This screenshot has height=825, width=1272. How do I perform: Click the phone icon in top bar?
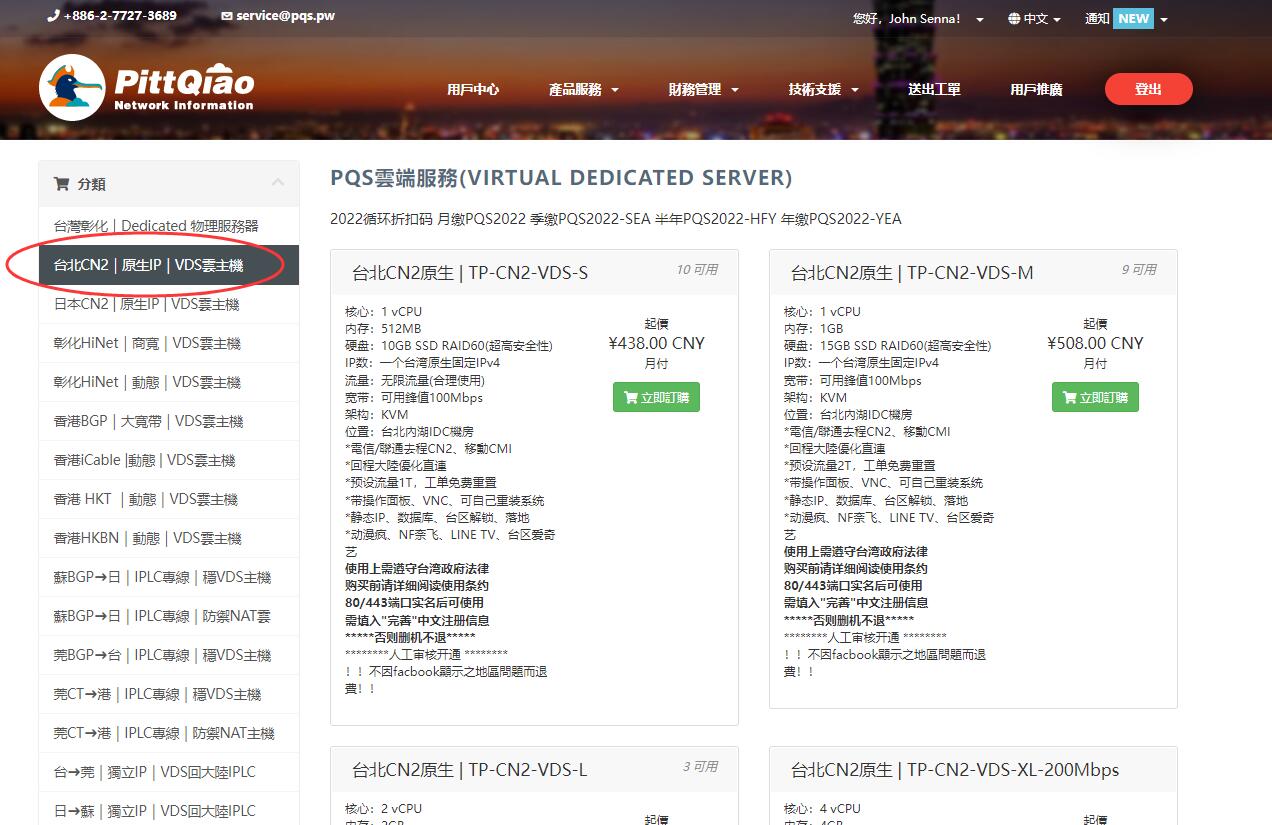pos(53,16)
